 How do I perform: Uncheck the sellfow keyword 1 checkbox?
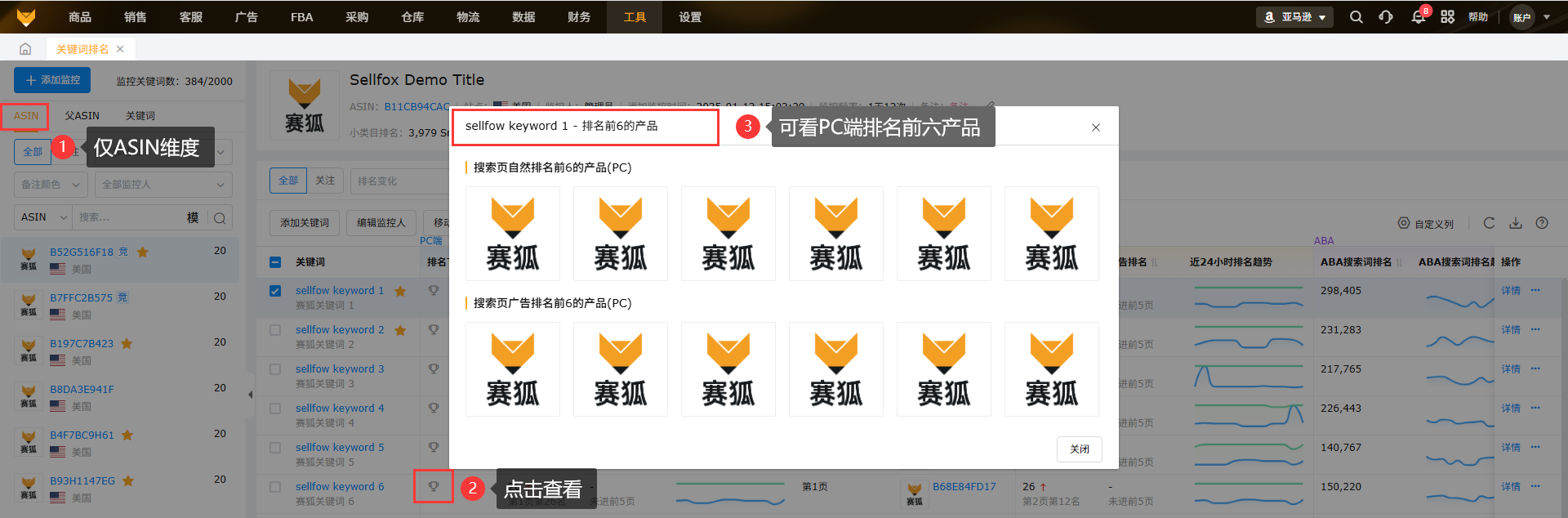(x=275, y=291)
